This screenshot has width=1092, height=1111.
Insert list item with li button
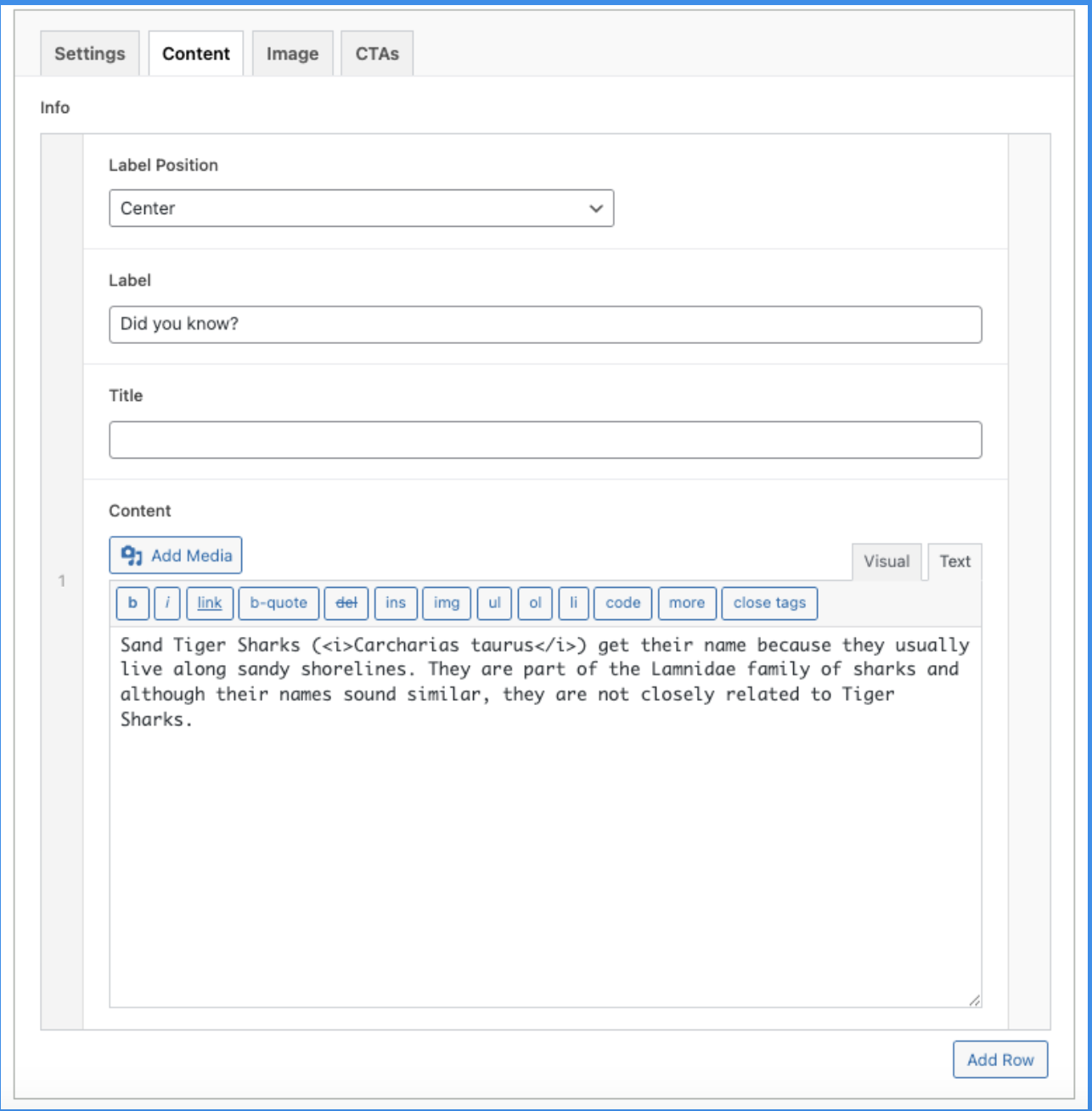(574, 603)
